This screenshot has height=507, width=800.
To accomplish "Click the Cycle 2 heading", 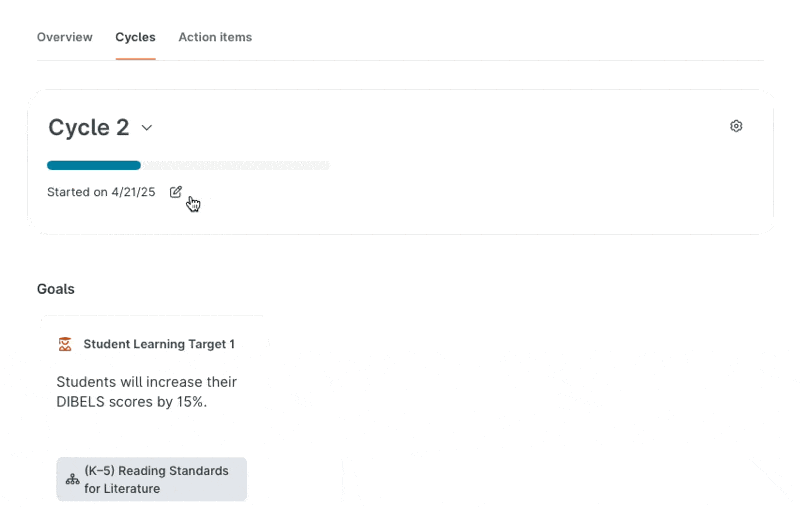I will (89, 128).
